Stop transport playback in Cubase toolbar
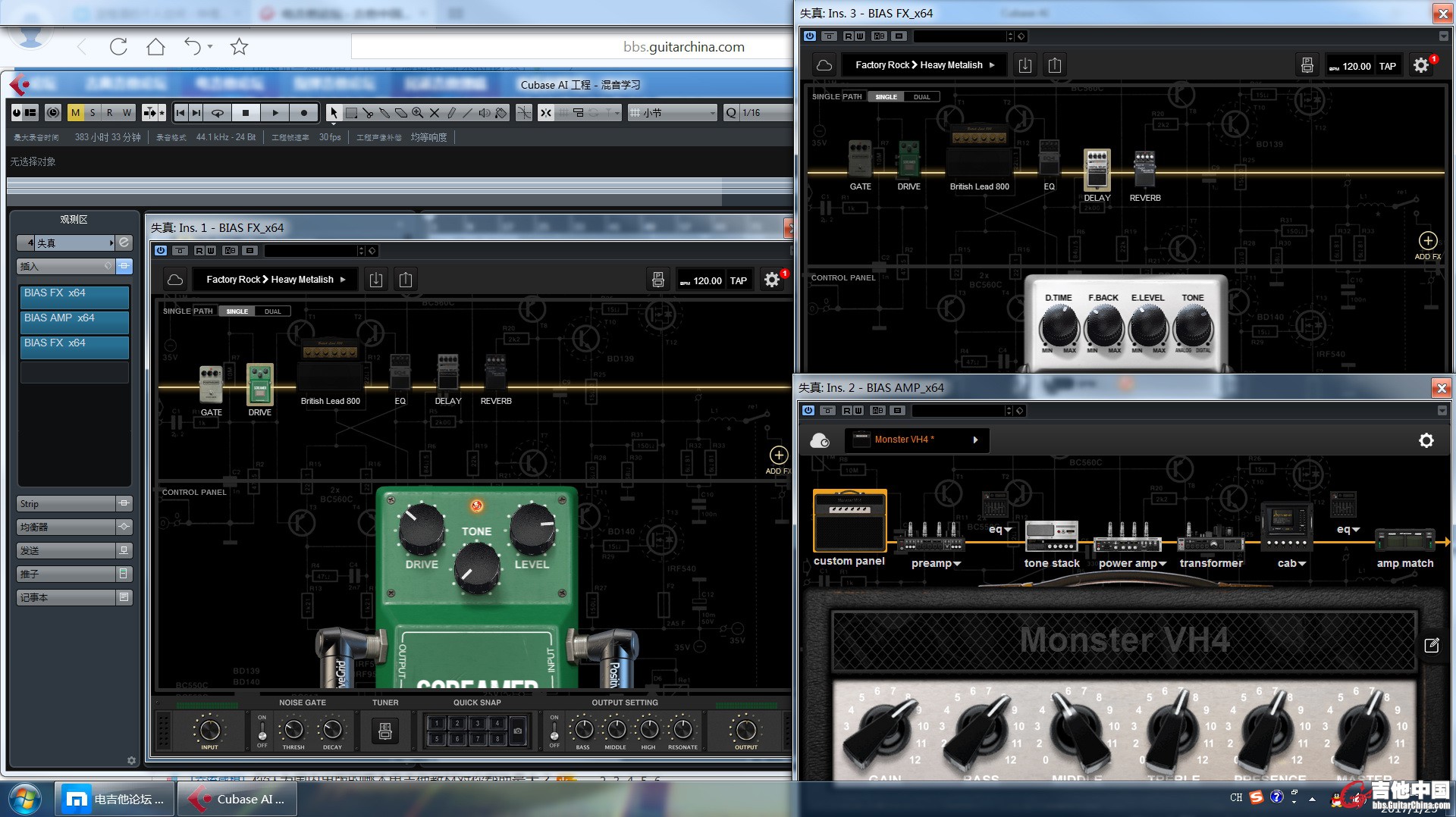 click(246, 113)
